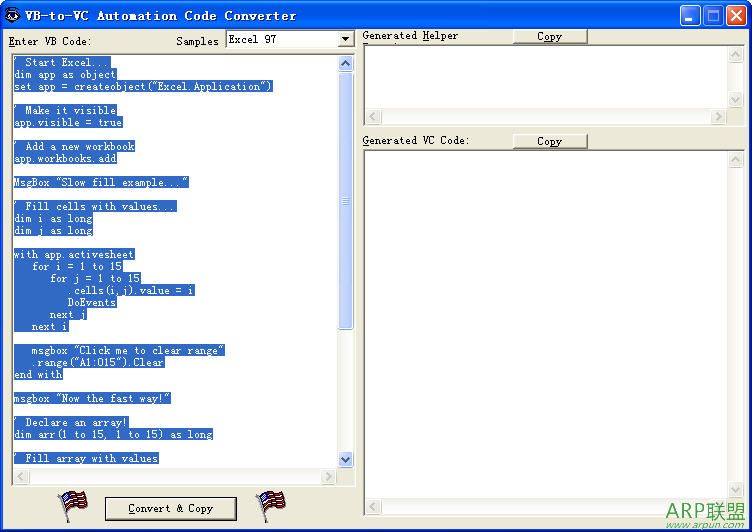752x532 pixels.
Task: Click inside the Generated Helper text area
Action: [x=546, y=77]
